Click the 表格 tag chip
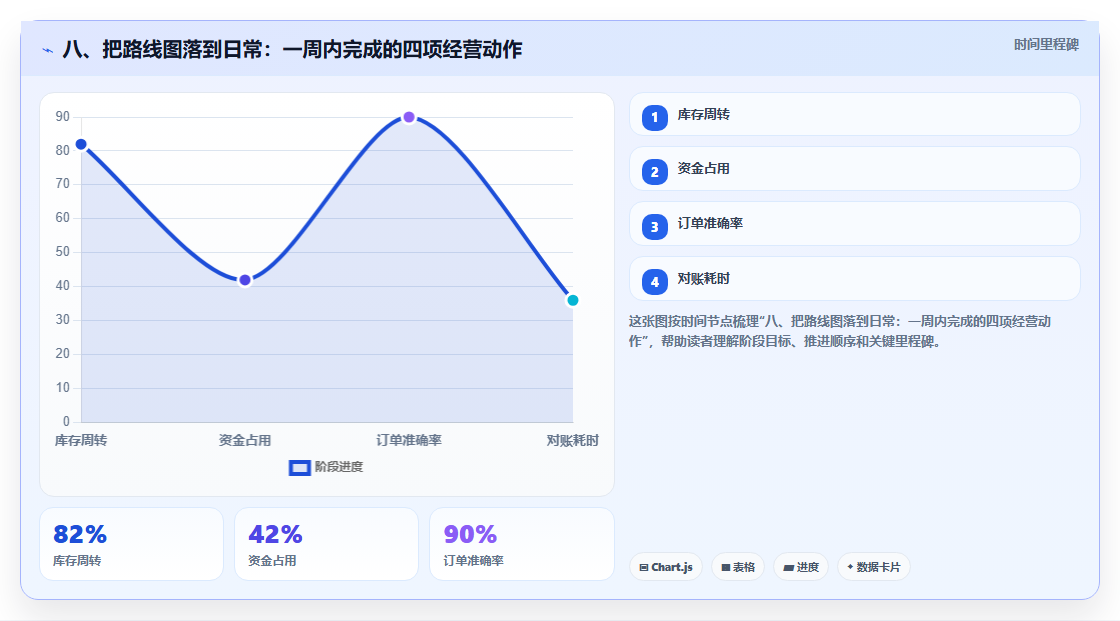This screenshot has height=621, width=1120. coord(738,567)
